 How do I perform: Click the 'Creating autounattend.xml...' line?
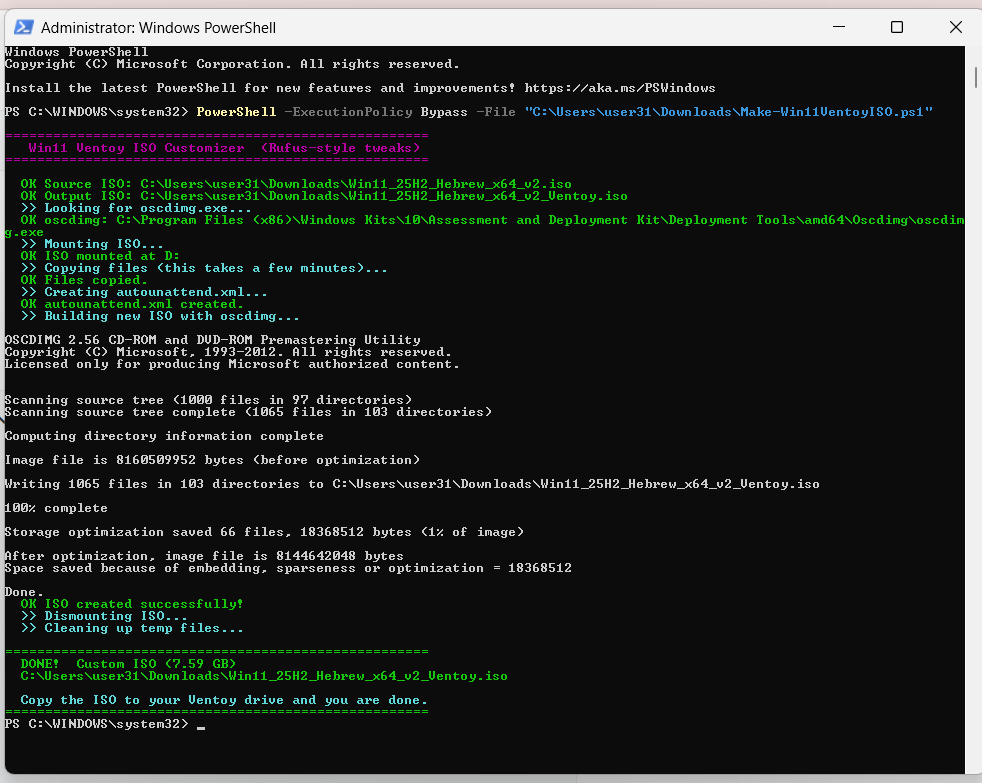144,292
